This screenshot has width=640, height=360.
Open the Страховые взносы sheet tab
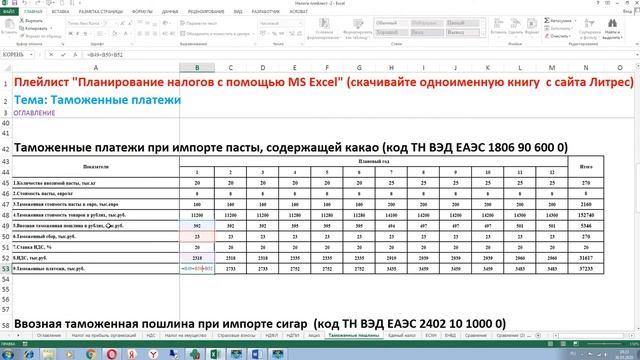pyautogui.click(x=236, y=336)
